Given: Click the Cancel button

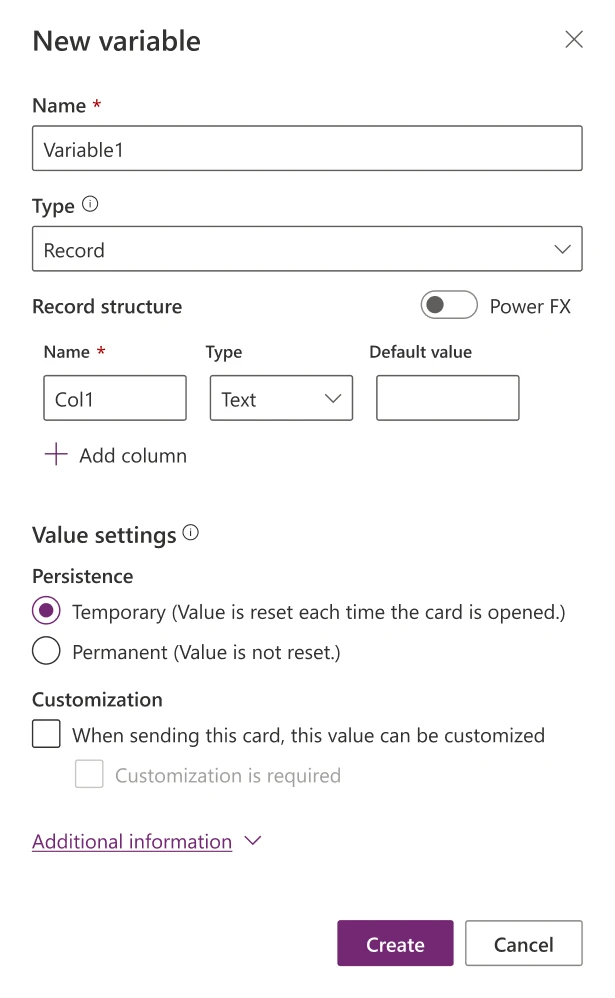Looking at the screenshot, I should [x=524, y=943].
